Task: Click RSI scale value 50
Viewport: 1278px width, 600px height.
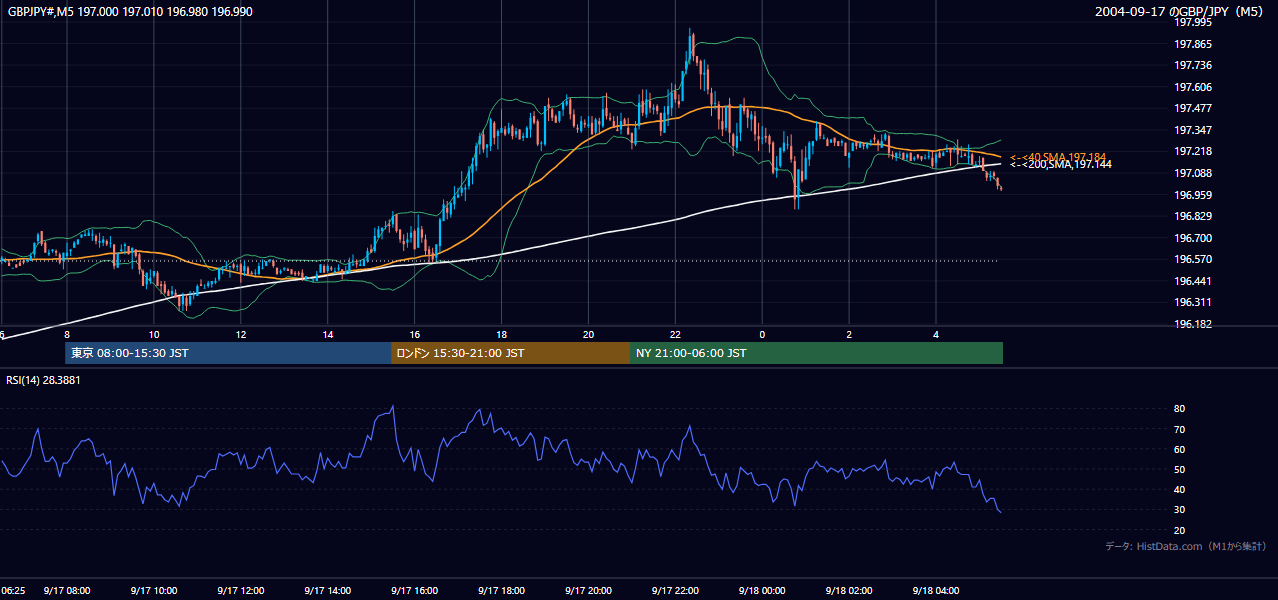Action: coord(1179,469)
